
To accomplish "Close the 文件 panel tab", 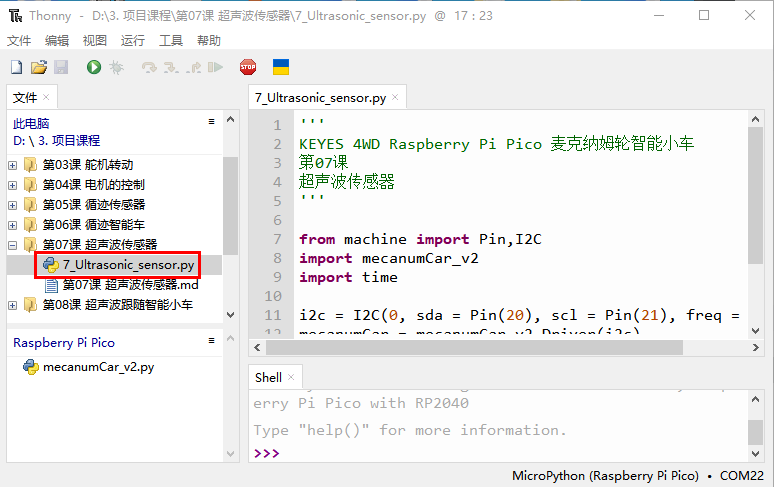I will point(46,97).
